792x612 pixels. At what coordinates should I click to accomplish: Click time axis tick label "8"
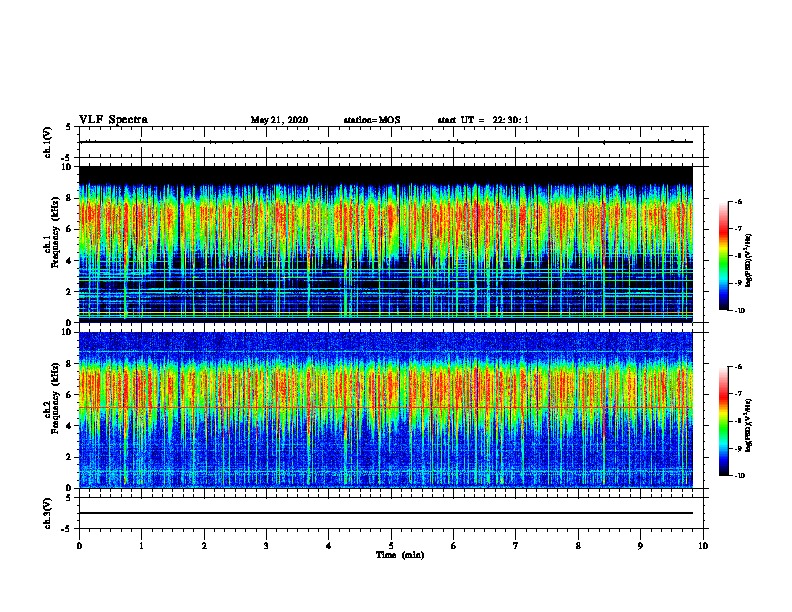coord(578,546)
